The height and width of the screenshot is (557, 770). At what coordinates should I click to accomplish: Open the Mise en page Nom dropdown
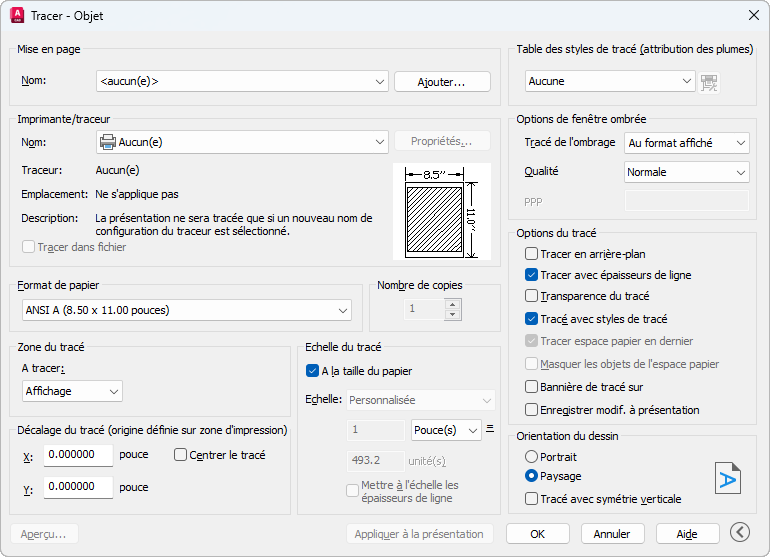(242, 81)
